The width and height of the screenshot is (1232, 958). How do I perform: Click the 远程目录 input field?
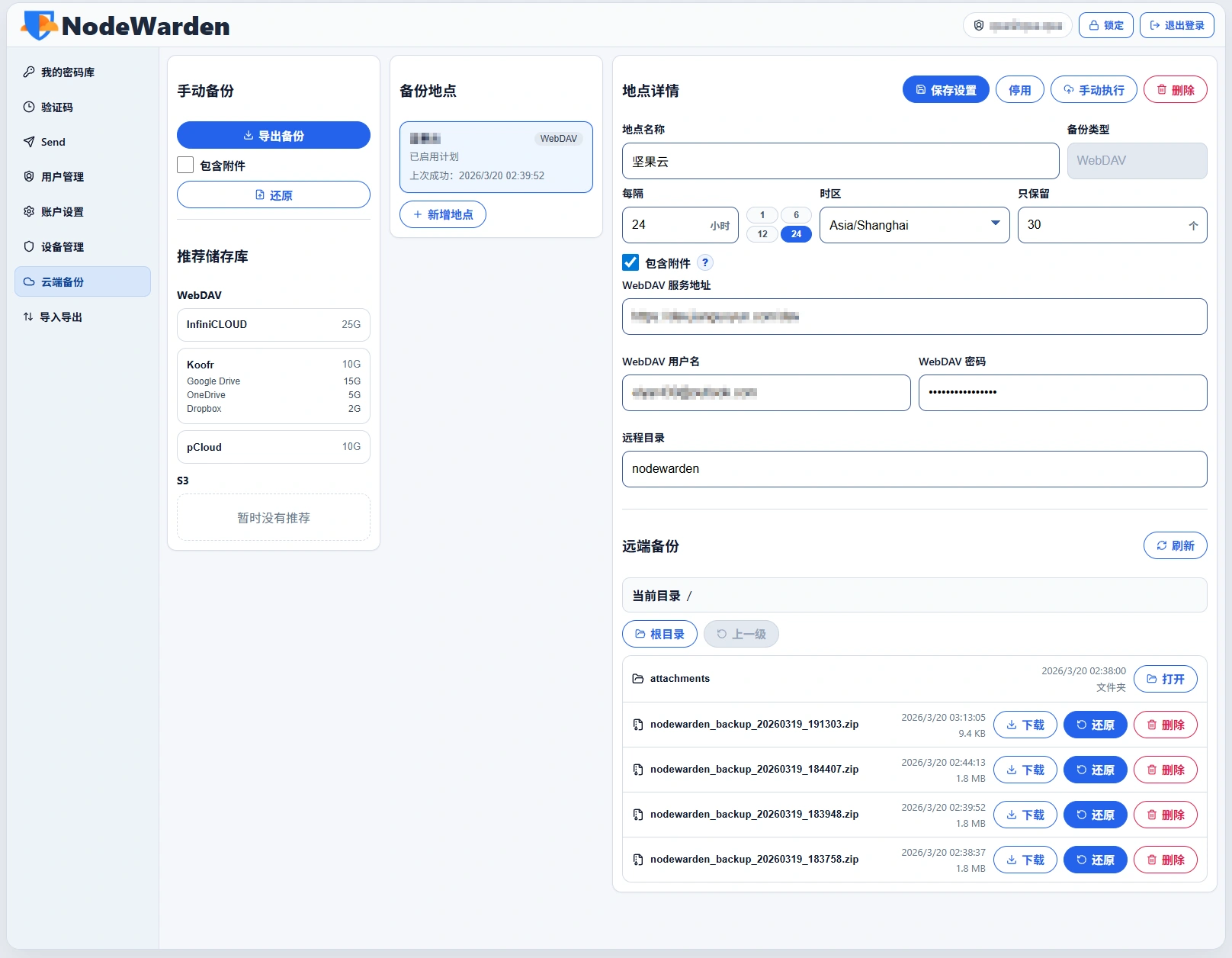point(914,469)
